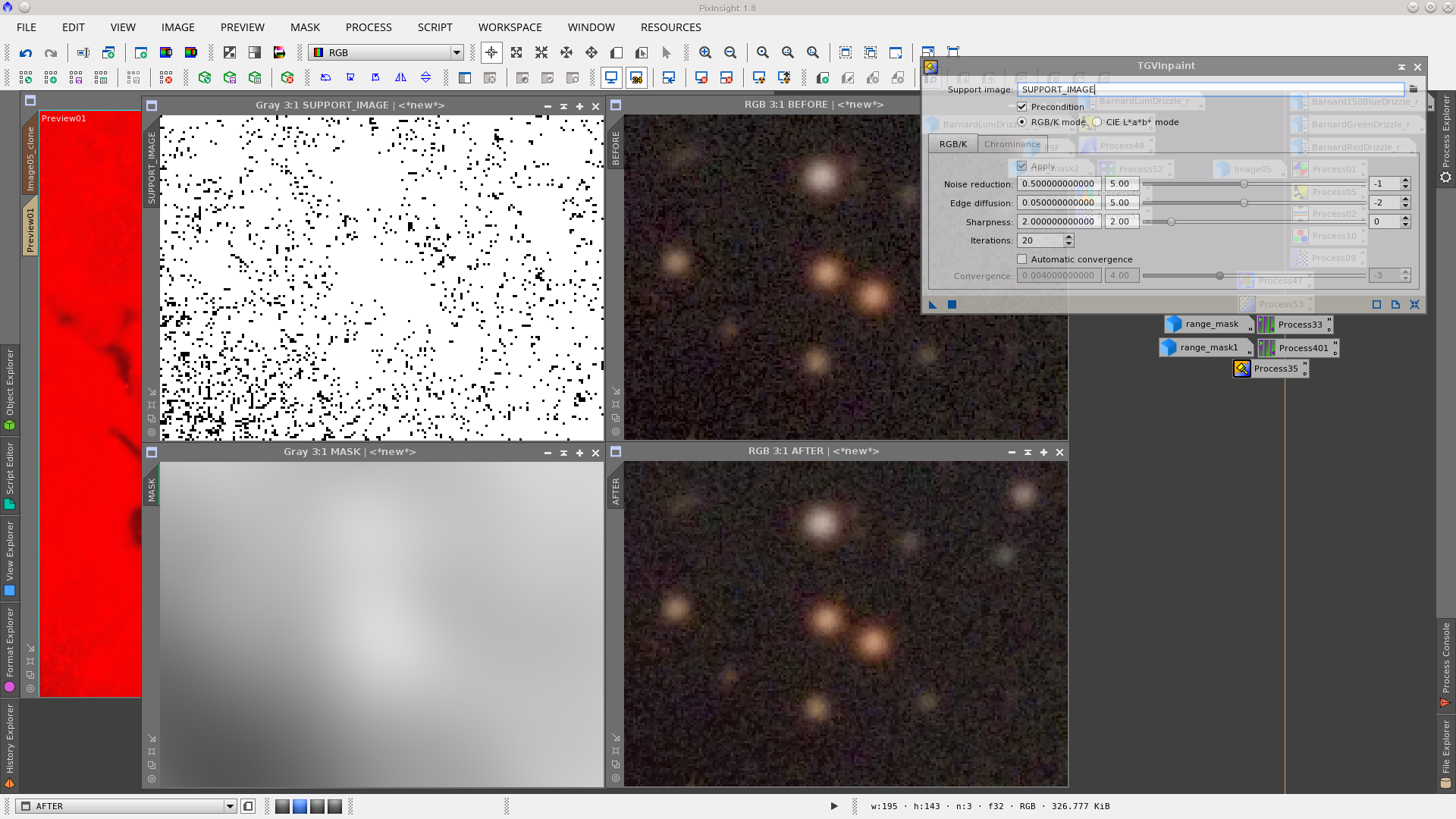1456x819 pixels.
Task: Open the RGB channel display dropdown
Action: click(x=457, y=53)
